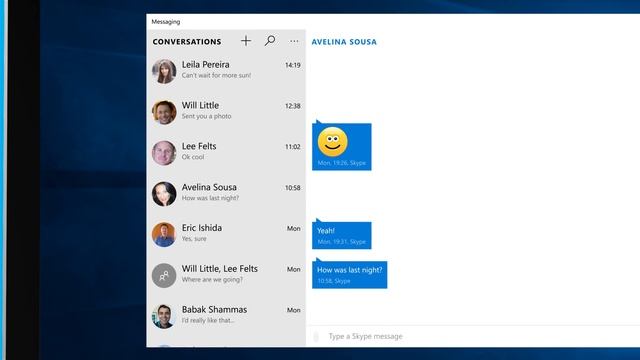640x360 pixels.
Task: Click the 14:19 timestamp
Action: tap(293, 65)
